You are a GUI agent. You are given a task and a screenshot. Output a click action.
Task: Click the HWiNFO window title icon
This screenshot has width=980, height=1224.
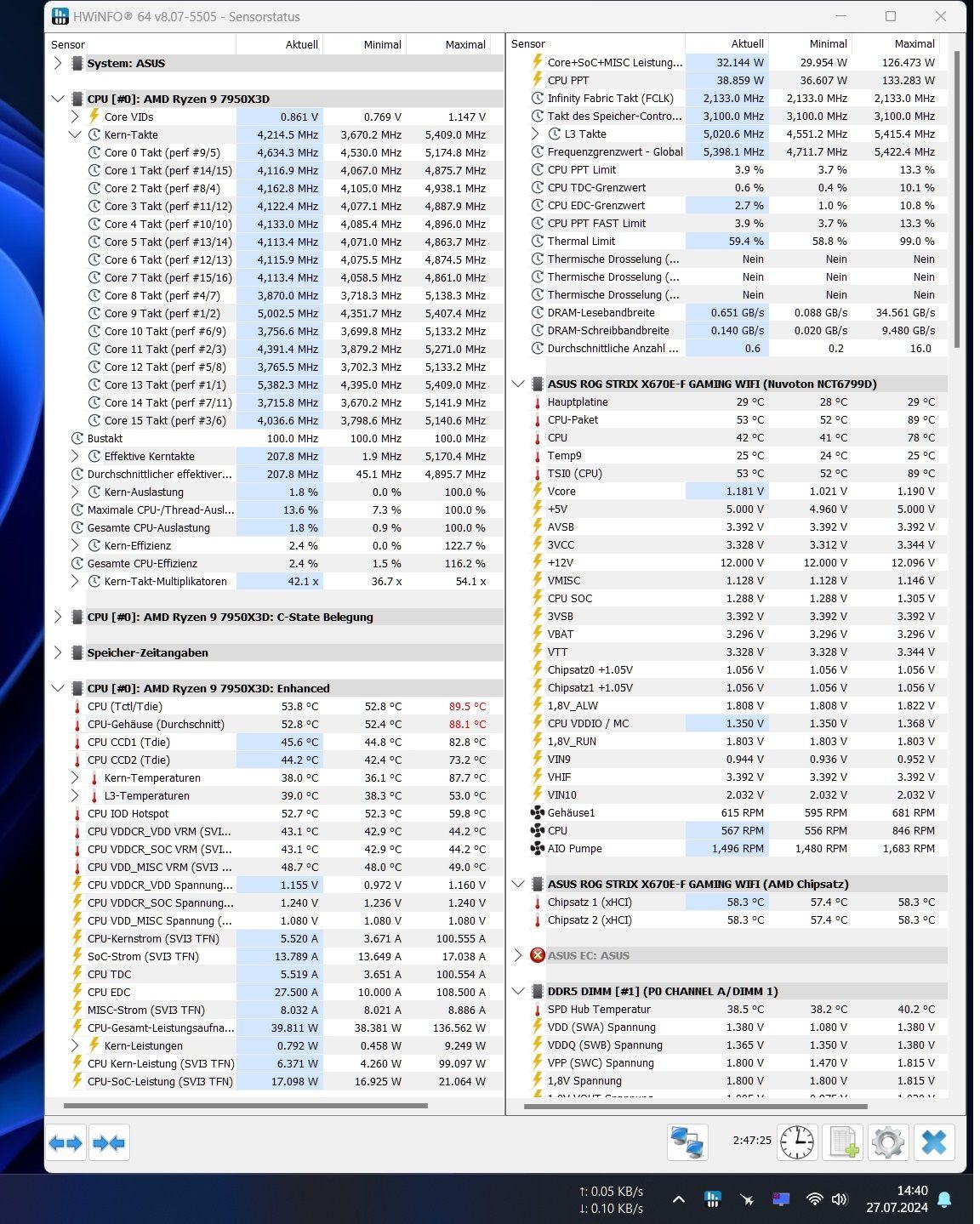pos(60,16)
